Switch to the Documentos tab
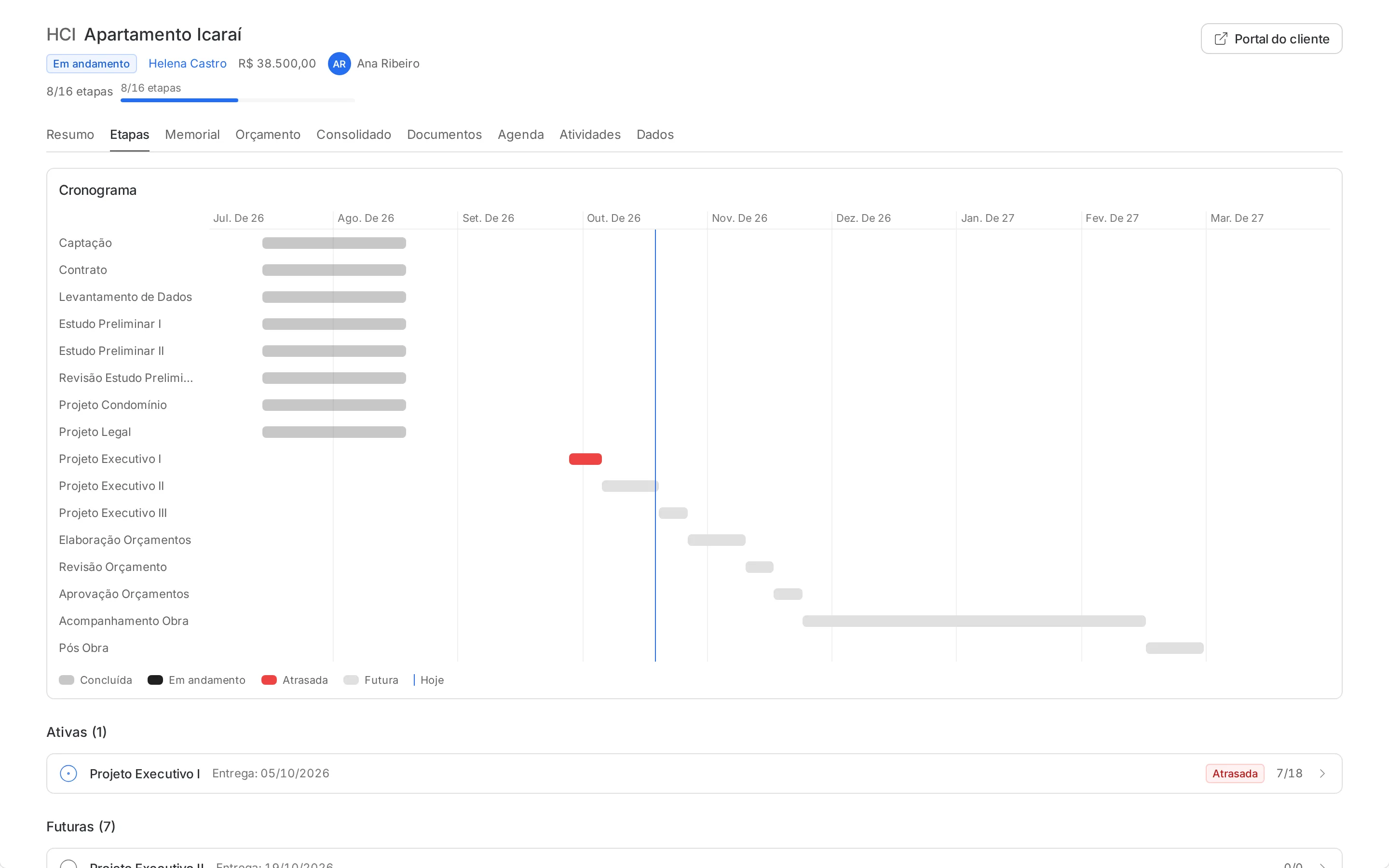1389x868 pixels. click(x=444, y=135)
